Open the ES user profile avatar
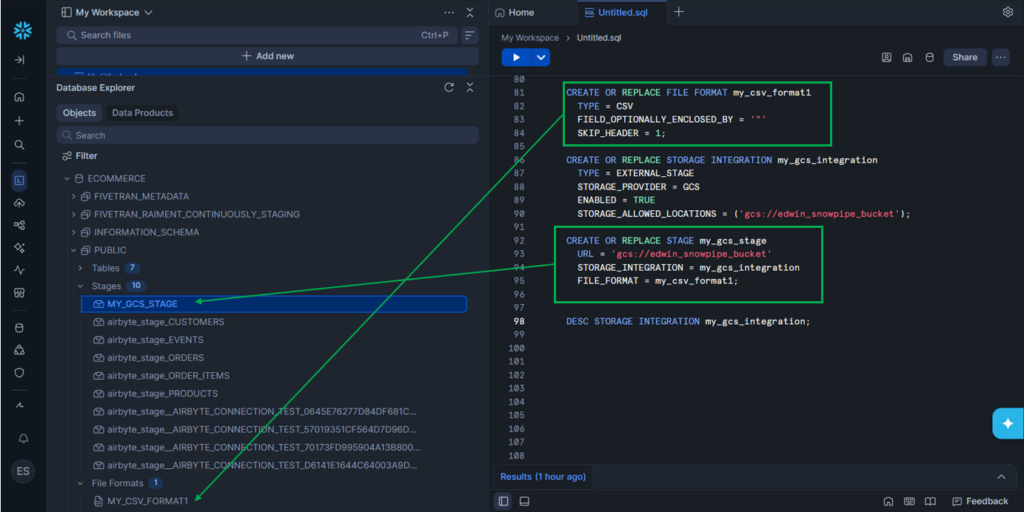The width and height of the screenshot is (1024, 512). 23,472
